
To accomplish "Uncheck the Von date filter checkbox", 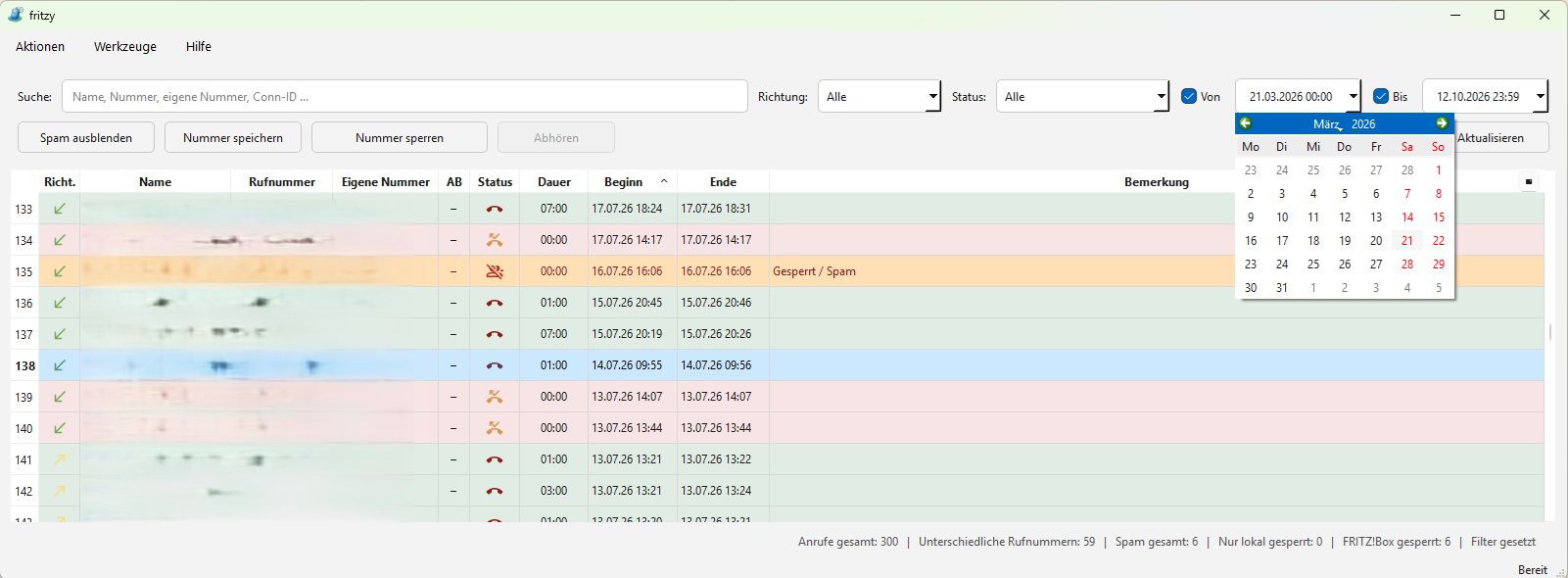I will (x=1189, y=96).
